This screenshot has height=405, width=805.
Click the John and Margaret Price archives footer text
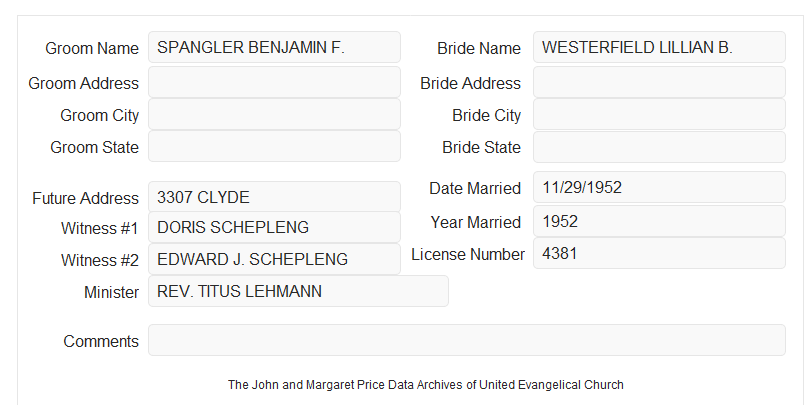pyautogui.click(x=426, y=385)
